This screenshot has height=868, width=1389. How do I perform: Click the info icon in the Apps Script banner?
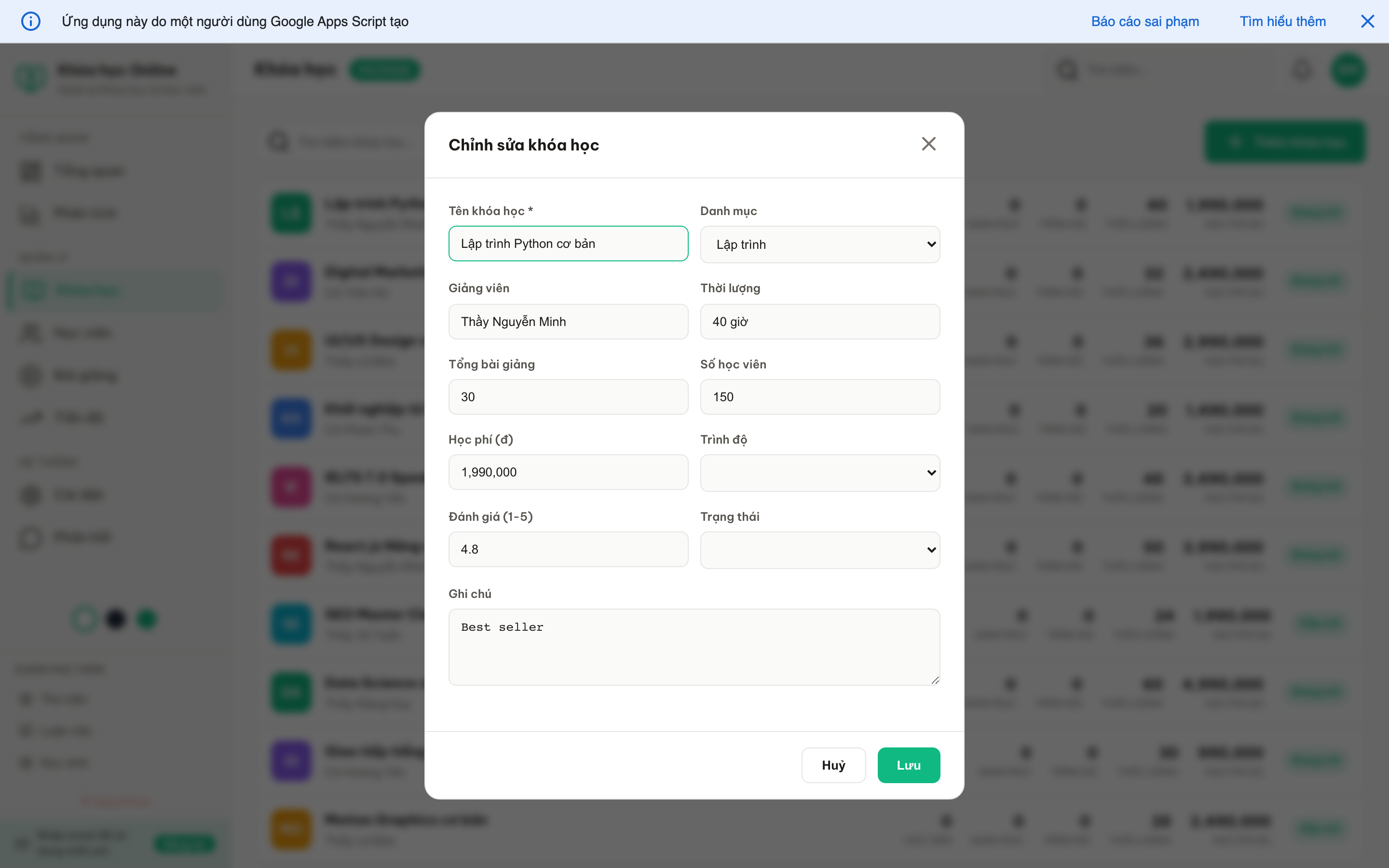pyautogui.click(x=31, y=21)
